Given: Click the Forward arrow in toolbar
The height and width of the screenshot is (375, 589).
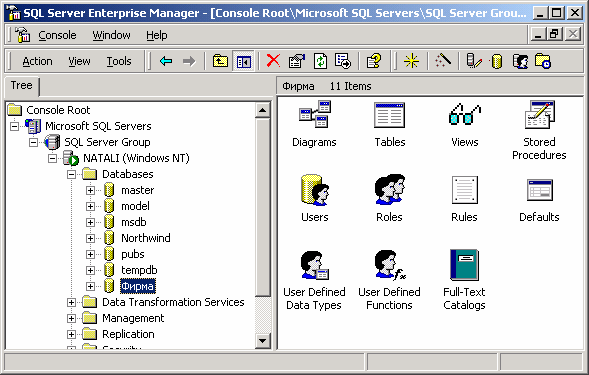Looking at the screenshot, I should [x=189, y=61].
